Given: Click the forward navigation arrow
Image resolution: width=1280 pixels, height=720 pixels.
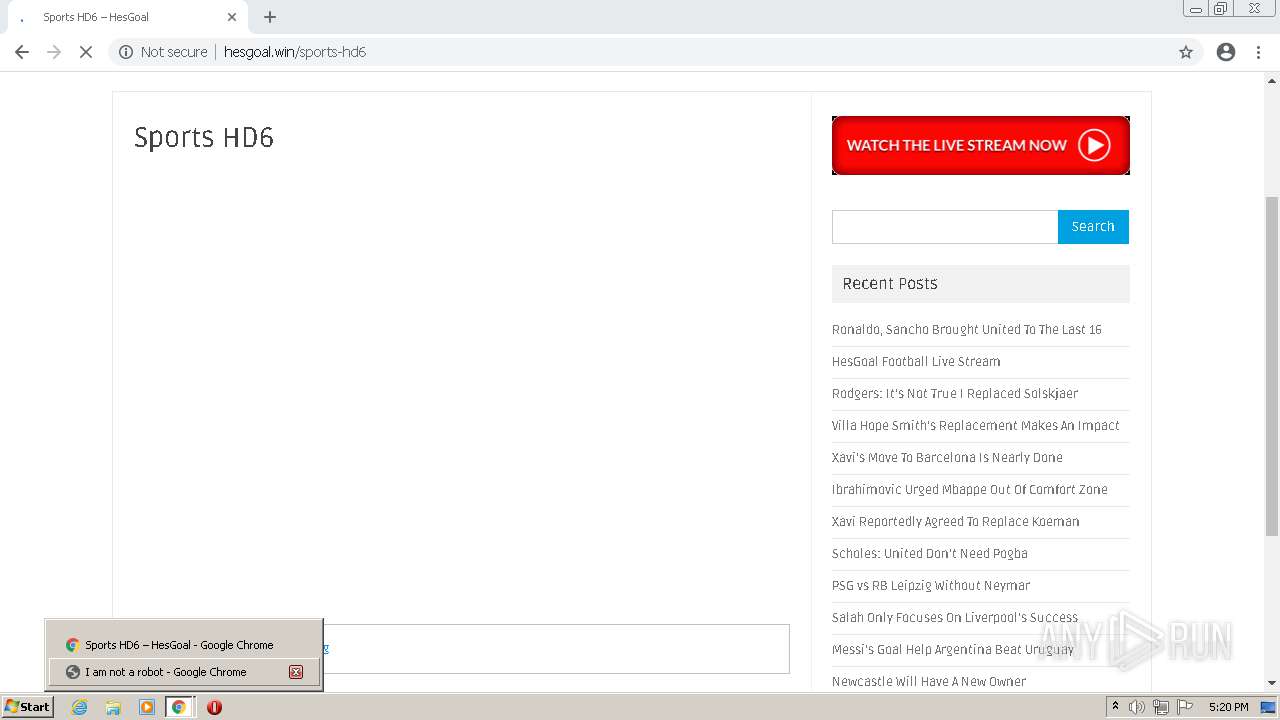Looking at the screenshot, I should [x=54, y=52].
